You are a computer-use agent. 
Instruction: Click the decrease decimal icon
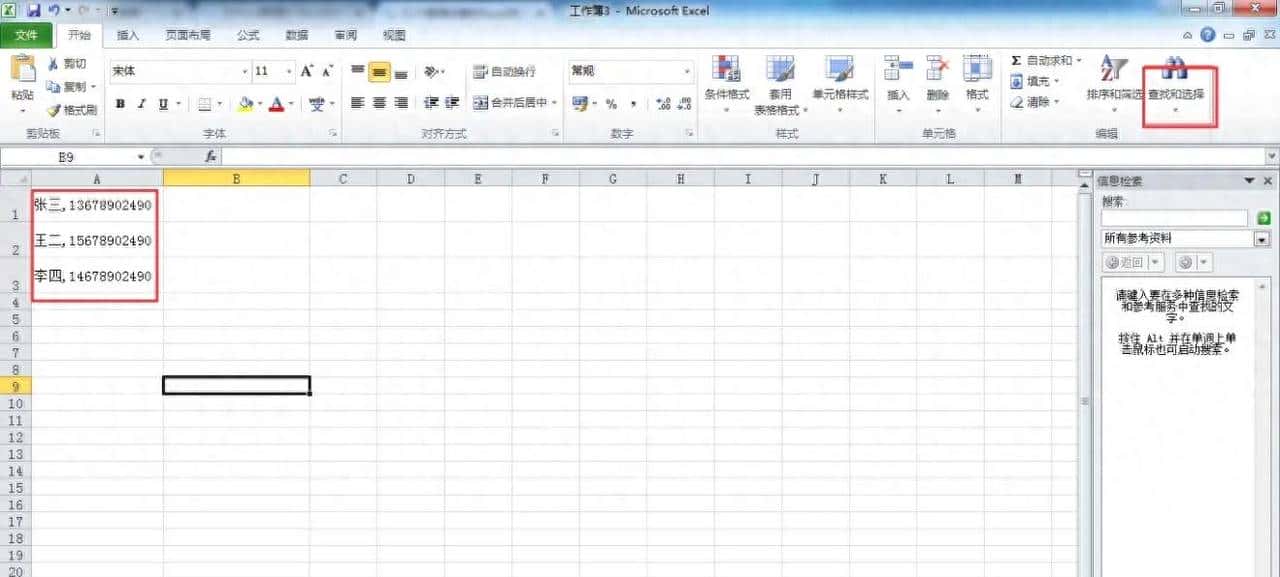coord(683,104)
